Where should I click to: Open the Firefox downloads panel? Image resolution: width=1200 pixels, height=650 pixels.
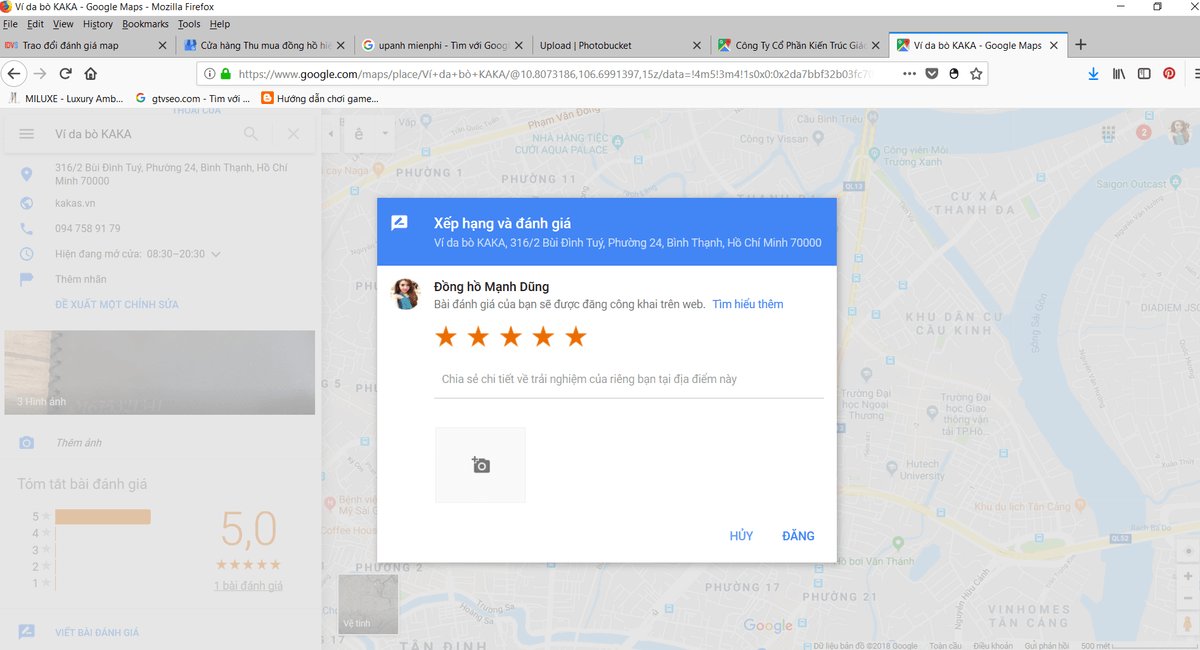click(x=1093, y=73)
